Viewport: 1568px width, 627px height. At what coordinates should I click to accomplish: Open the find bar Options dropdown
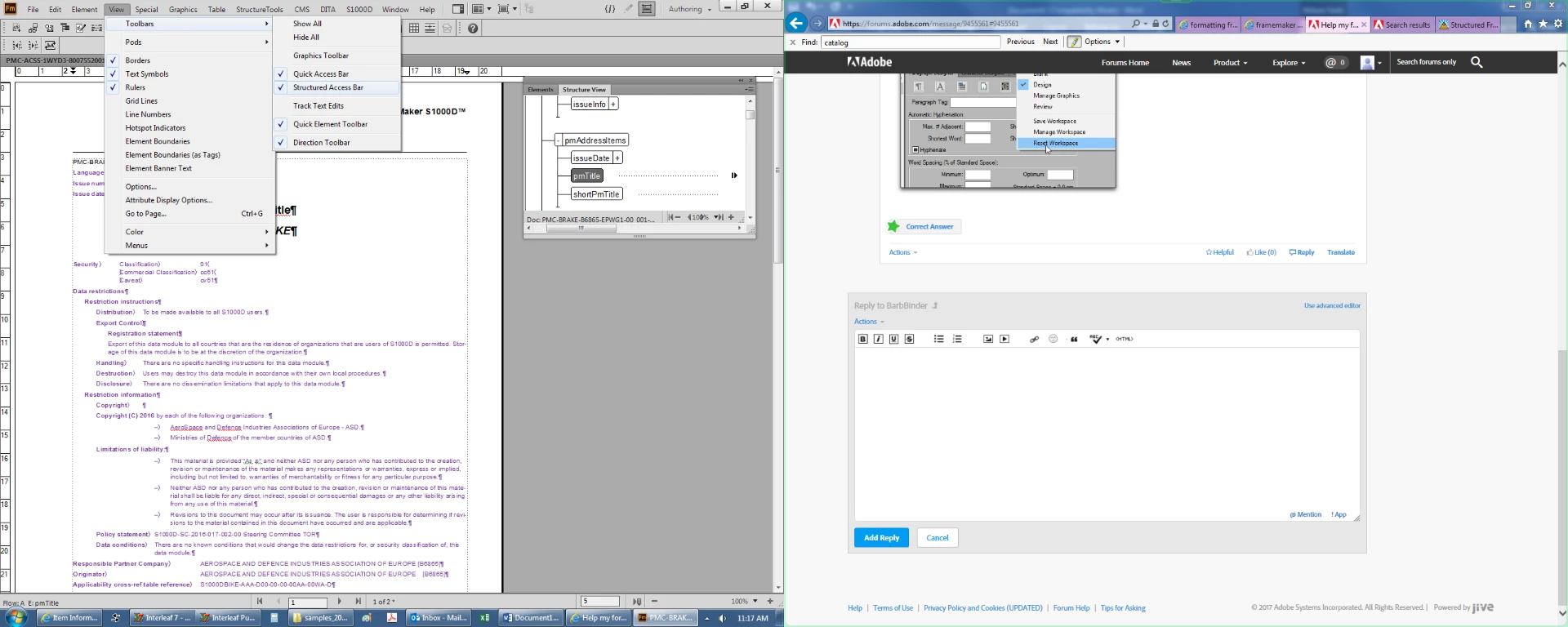[1101, 42]
